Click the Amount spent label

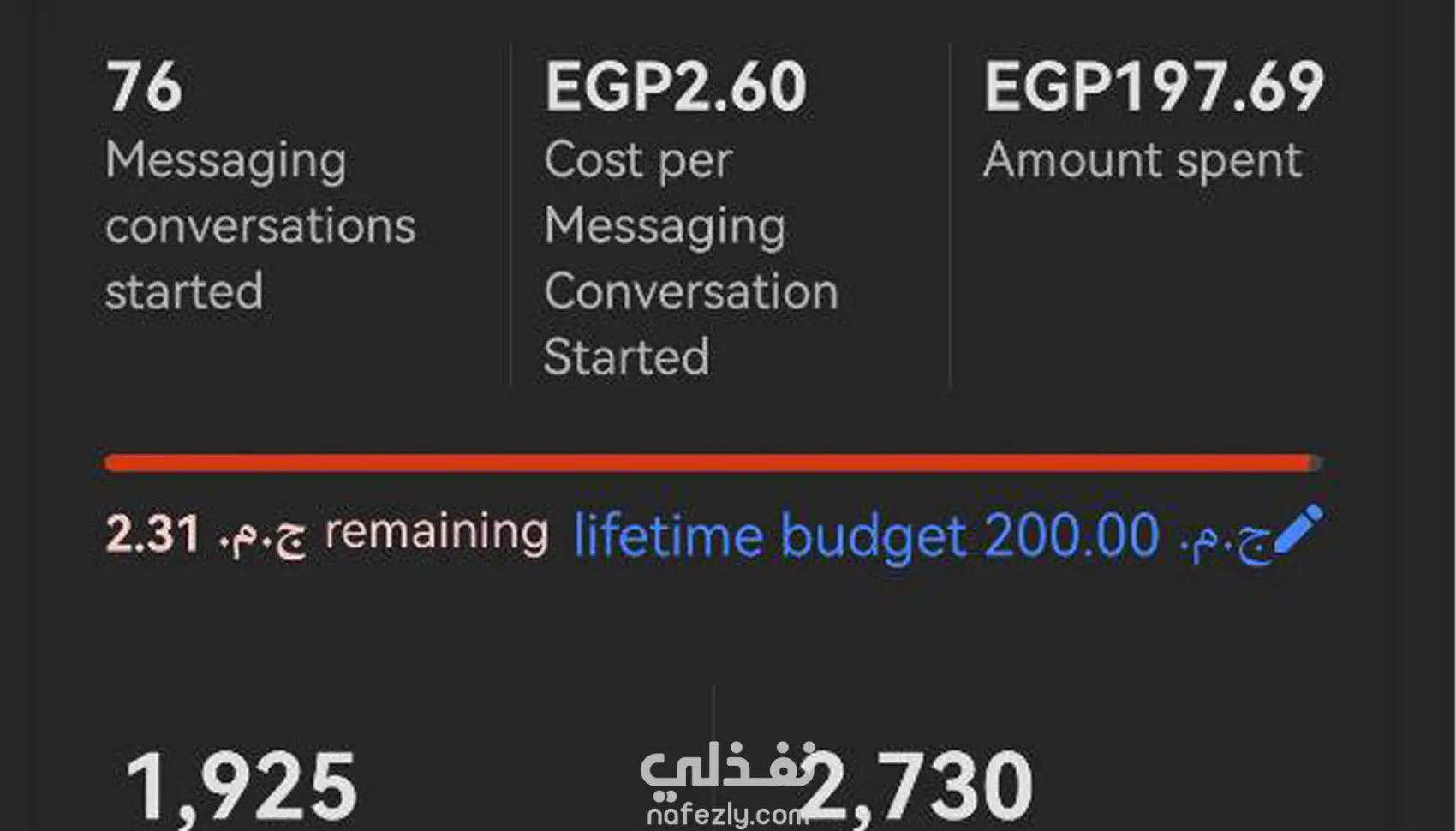click(1142, 160)
